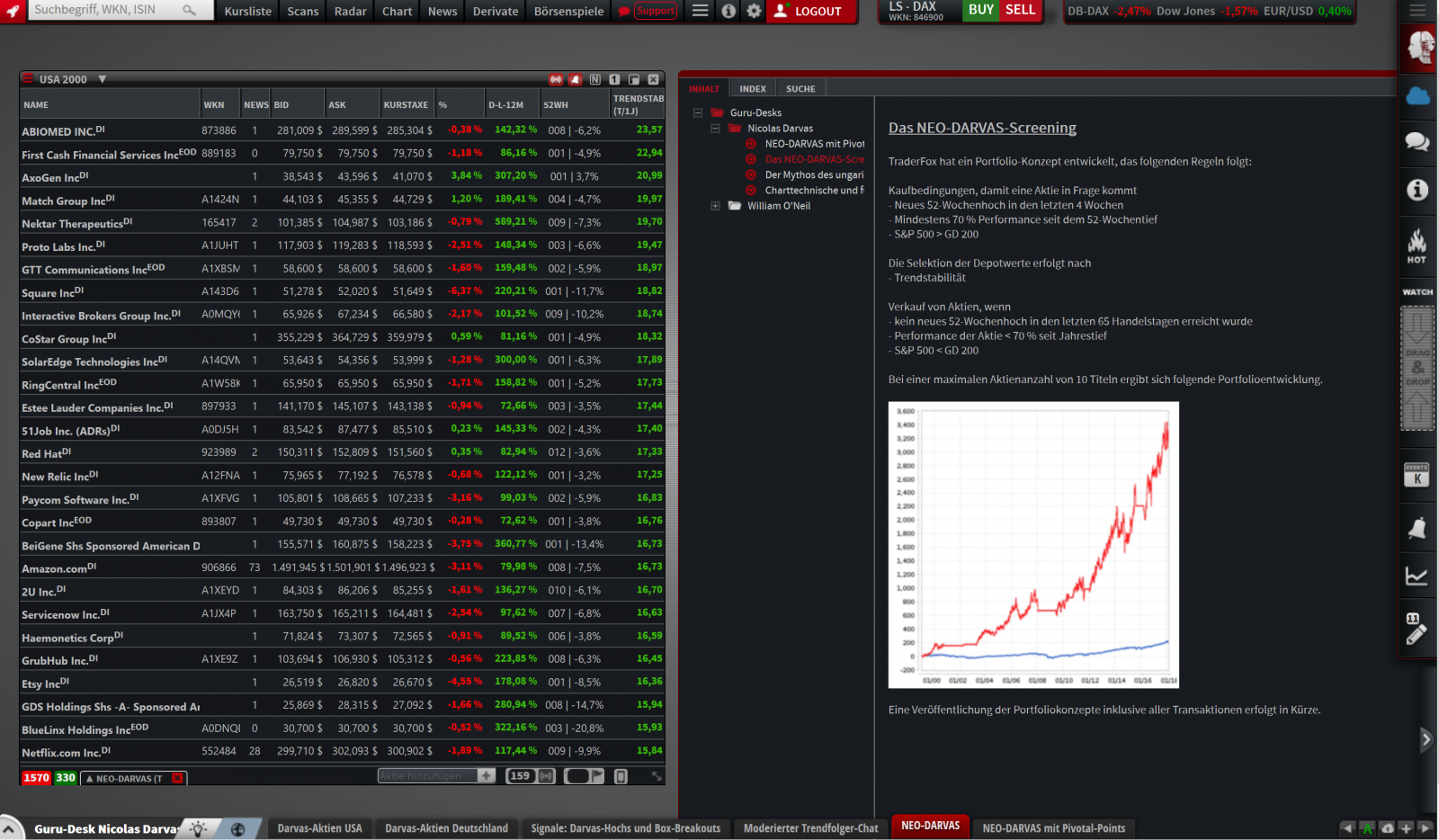
Task: Expand the William O'Neil tree folder
Action: click(715, 206)
